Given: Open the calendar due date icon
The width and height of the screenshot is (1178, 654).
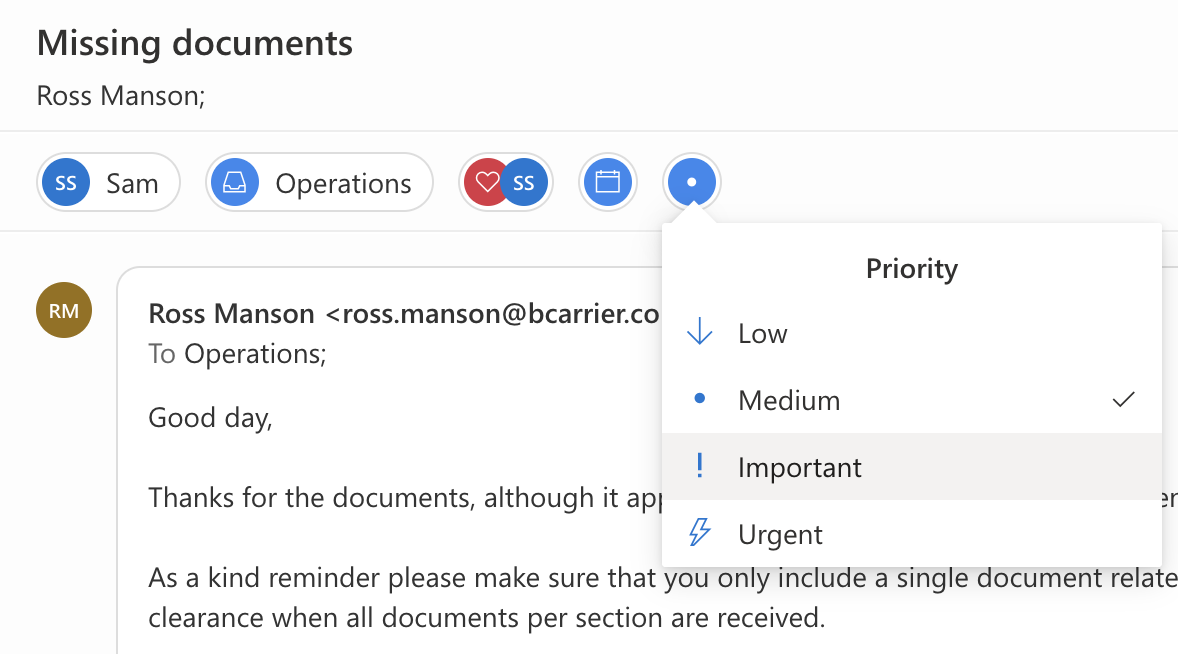Looking at the screenshot, I should coord(608,182).
